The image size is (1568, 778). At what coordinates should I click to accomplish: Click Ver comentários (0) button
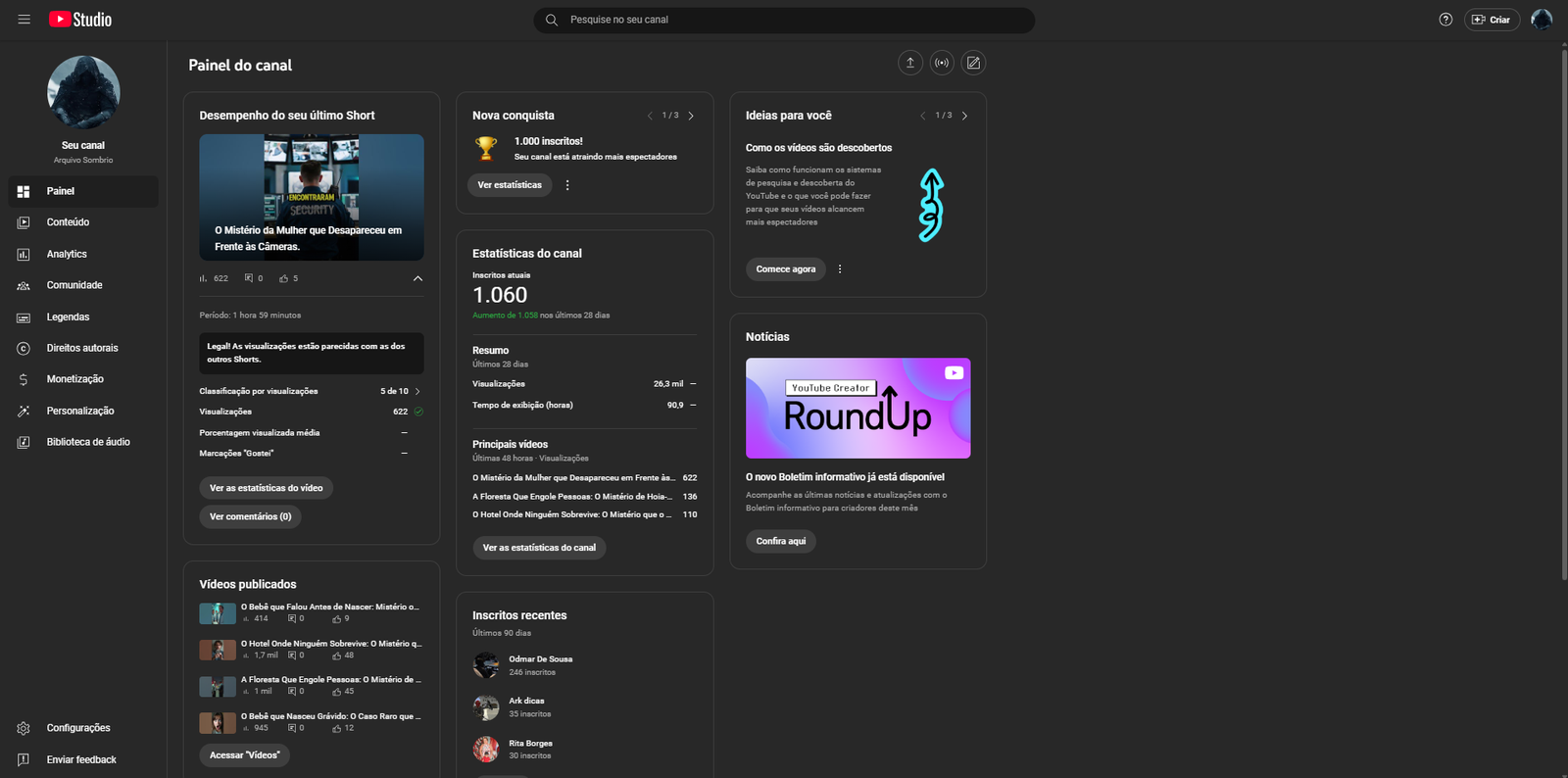(x=251, y=516)
